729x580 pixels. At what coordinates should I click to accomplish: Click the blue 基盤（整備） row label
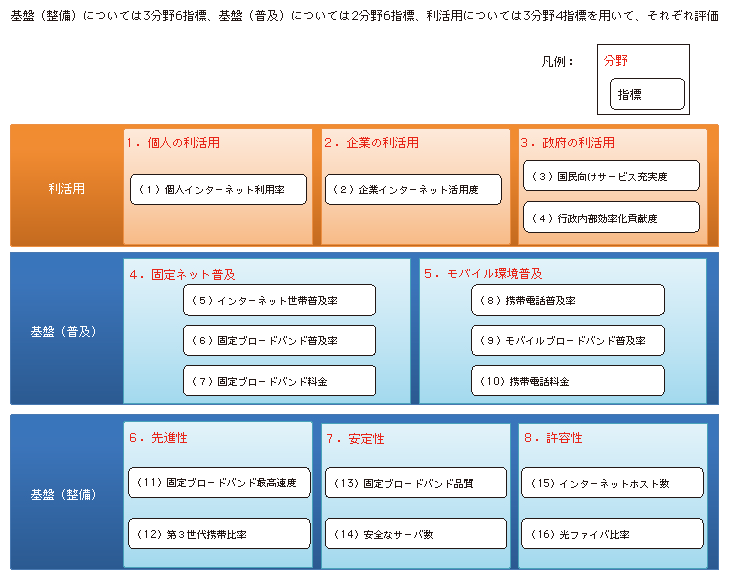click(64, 494)
